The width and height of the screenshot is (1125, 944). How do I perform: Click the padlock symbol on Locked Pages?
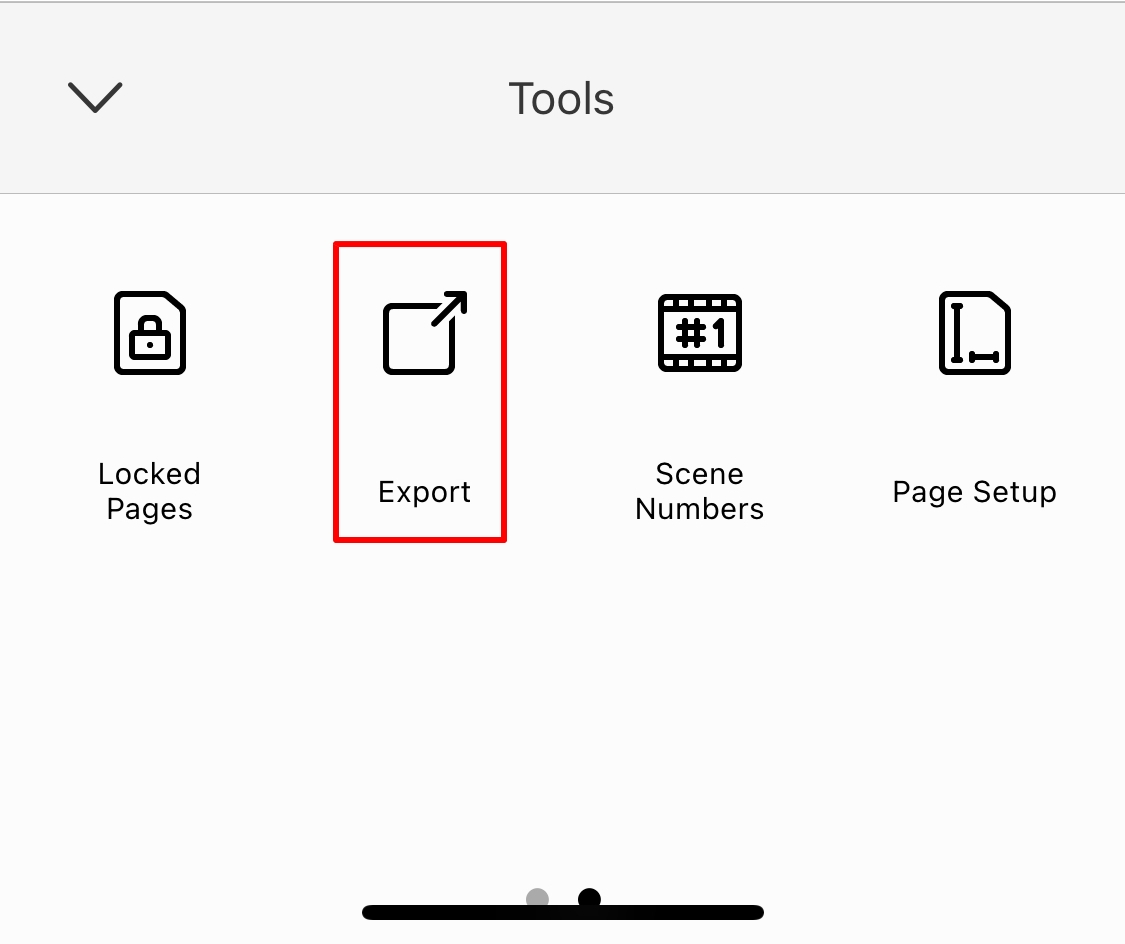tap(150, 339)
